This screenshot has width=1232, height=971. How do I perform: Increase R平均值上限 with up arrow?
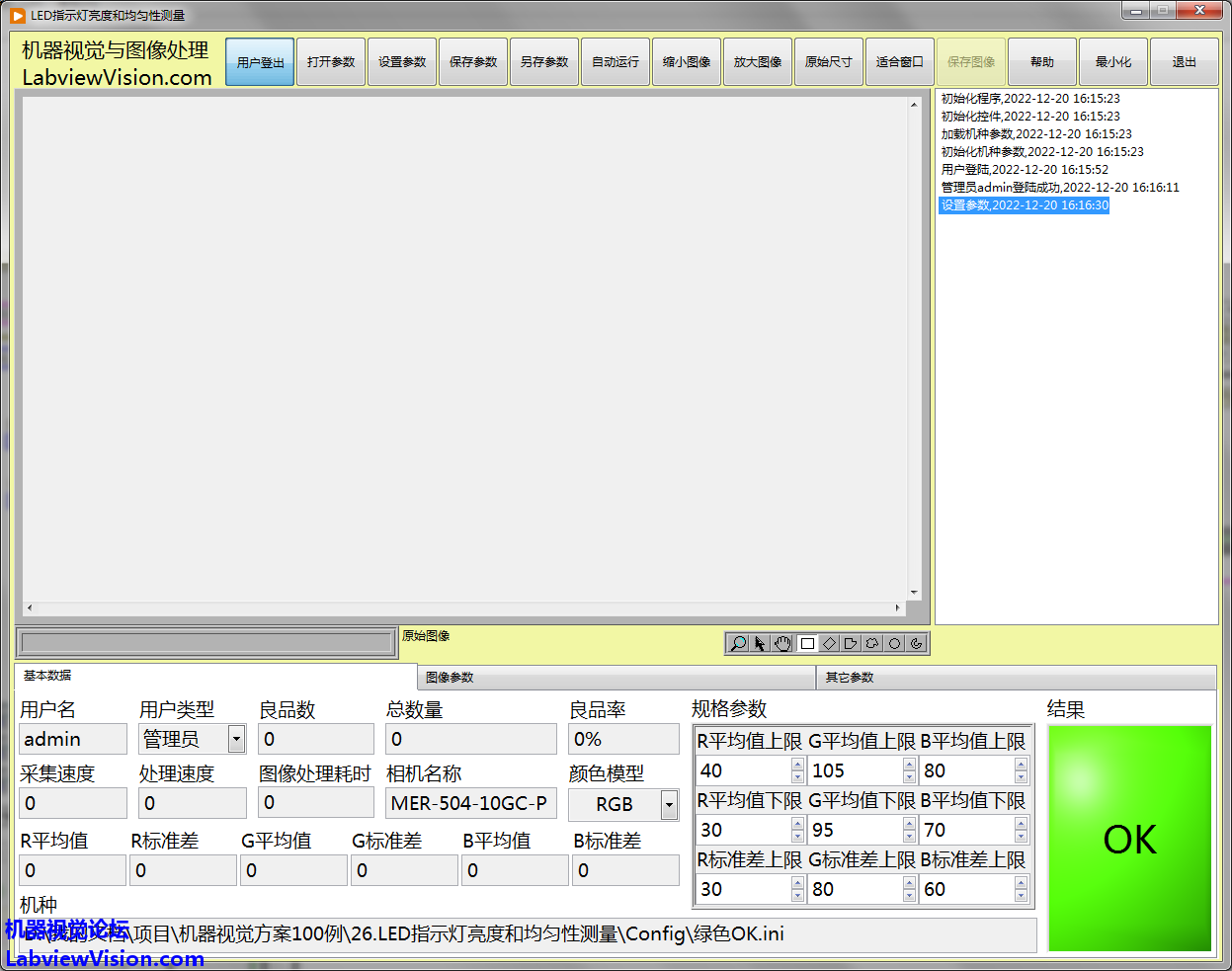tap(797, 765)
